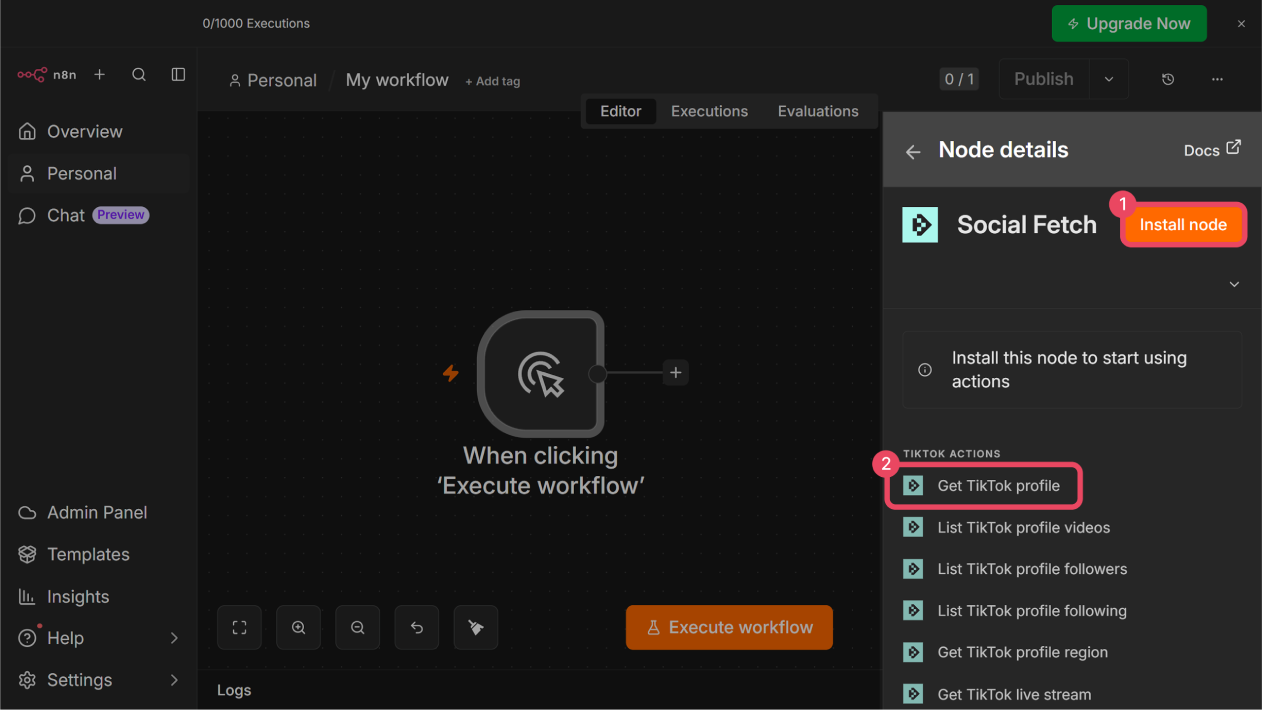
Task: Click the Preview badge next to Chat
Action: (x=121, y=215)
